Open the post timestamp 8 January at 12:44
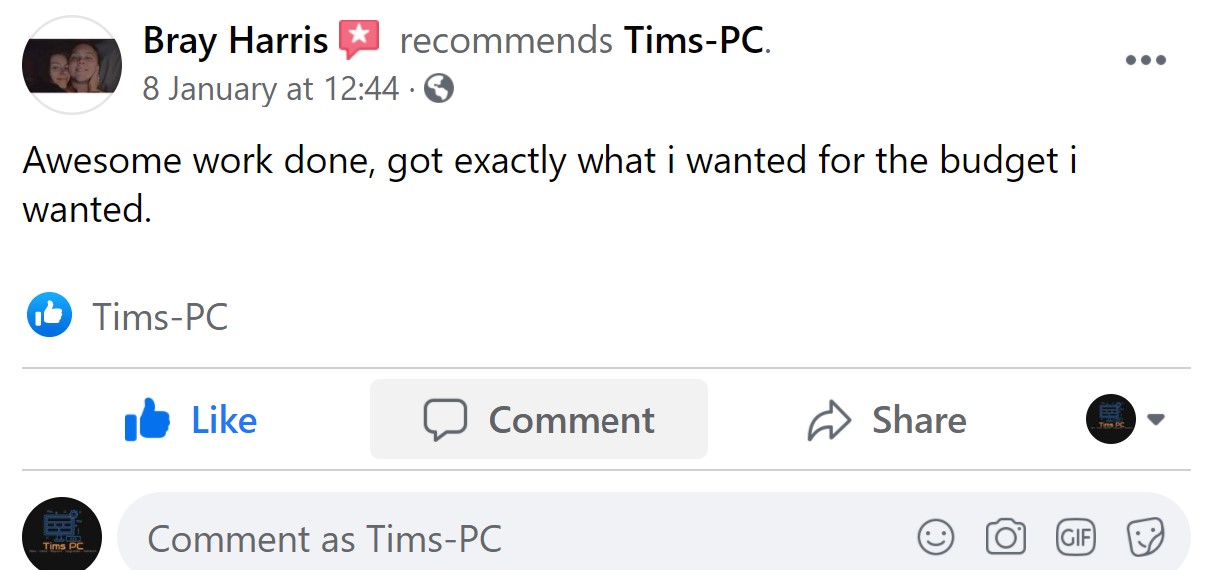 tap(270, 90)
